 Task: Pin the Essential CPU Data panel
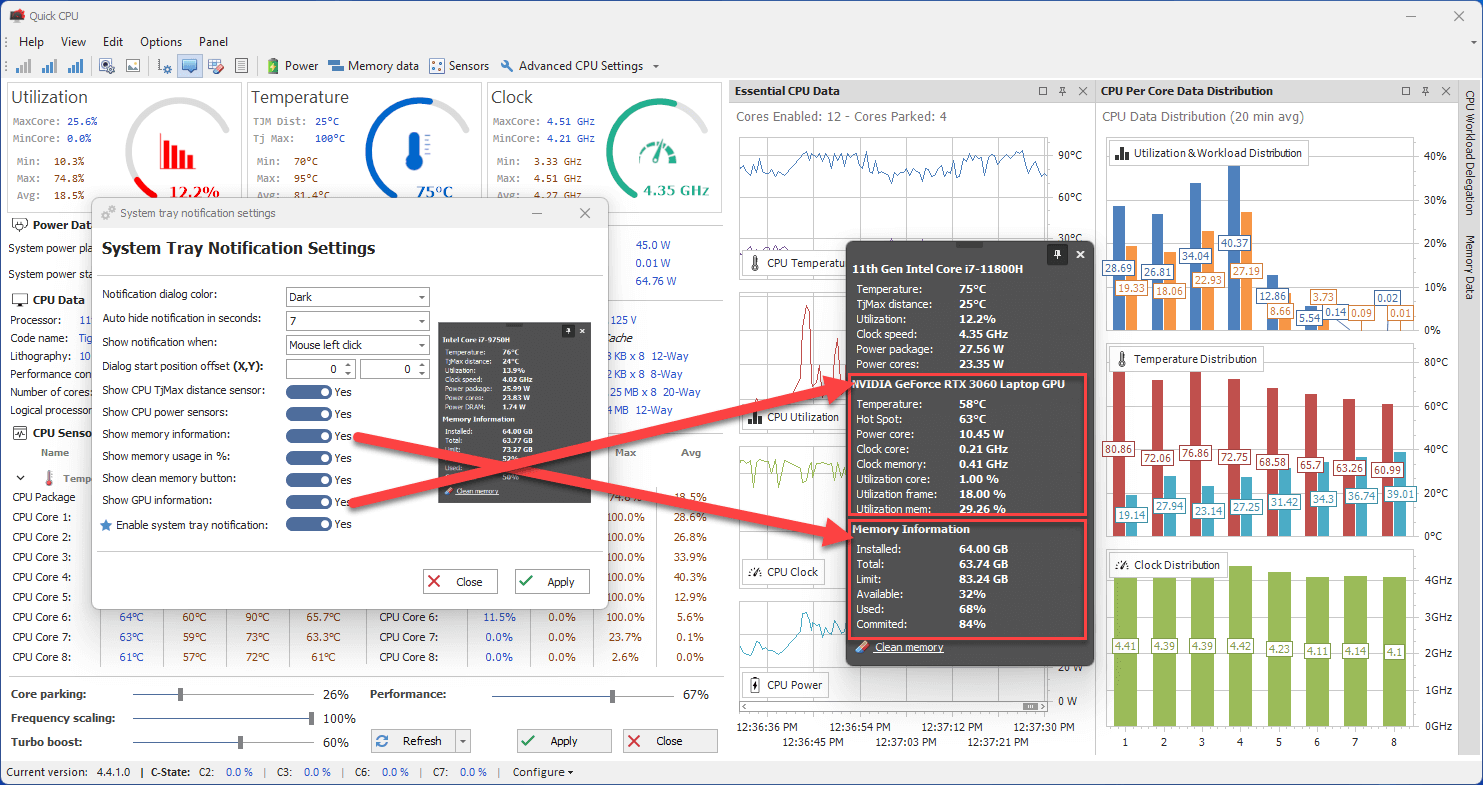point(1062,91)
